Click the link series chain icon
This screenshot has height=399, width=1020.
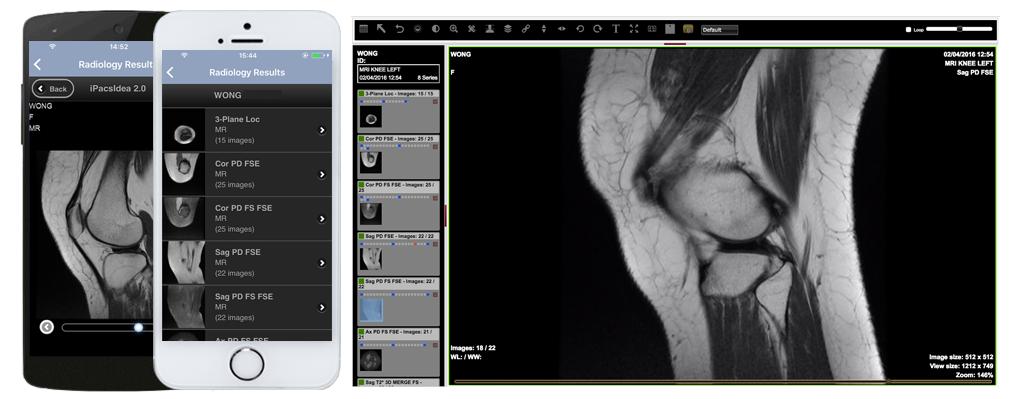pos(526,29)
